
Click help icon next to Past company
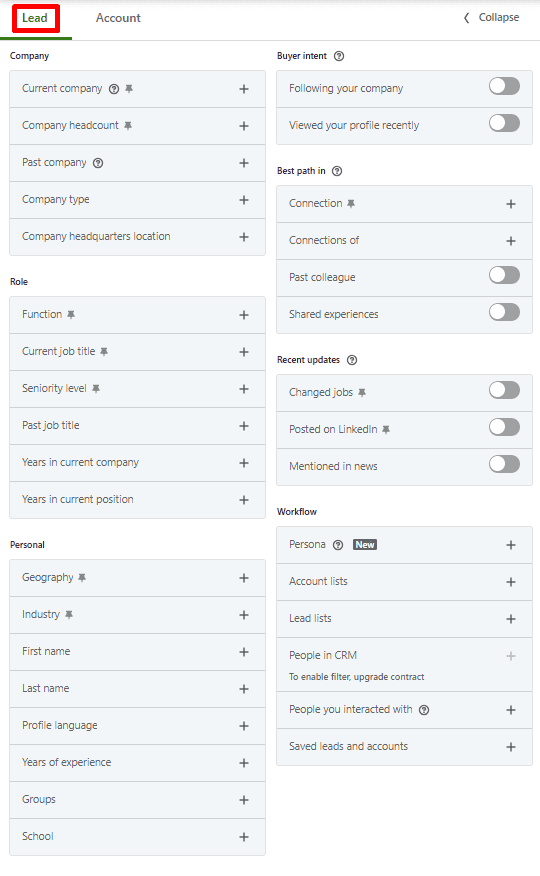tap(98, 163)
